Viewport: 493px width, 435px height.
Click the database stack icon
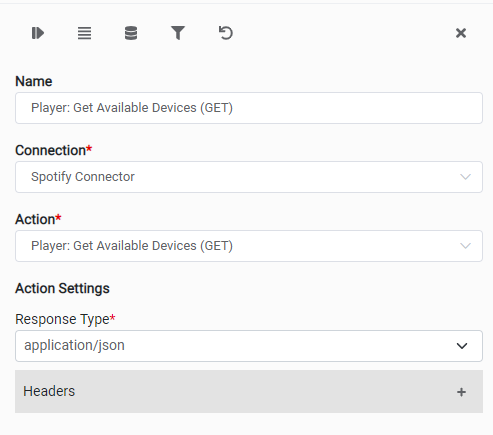coord(131,33)
